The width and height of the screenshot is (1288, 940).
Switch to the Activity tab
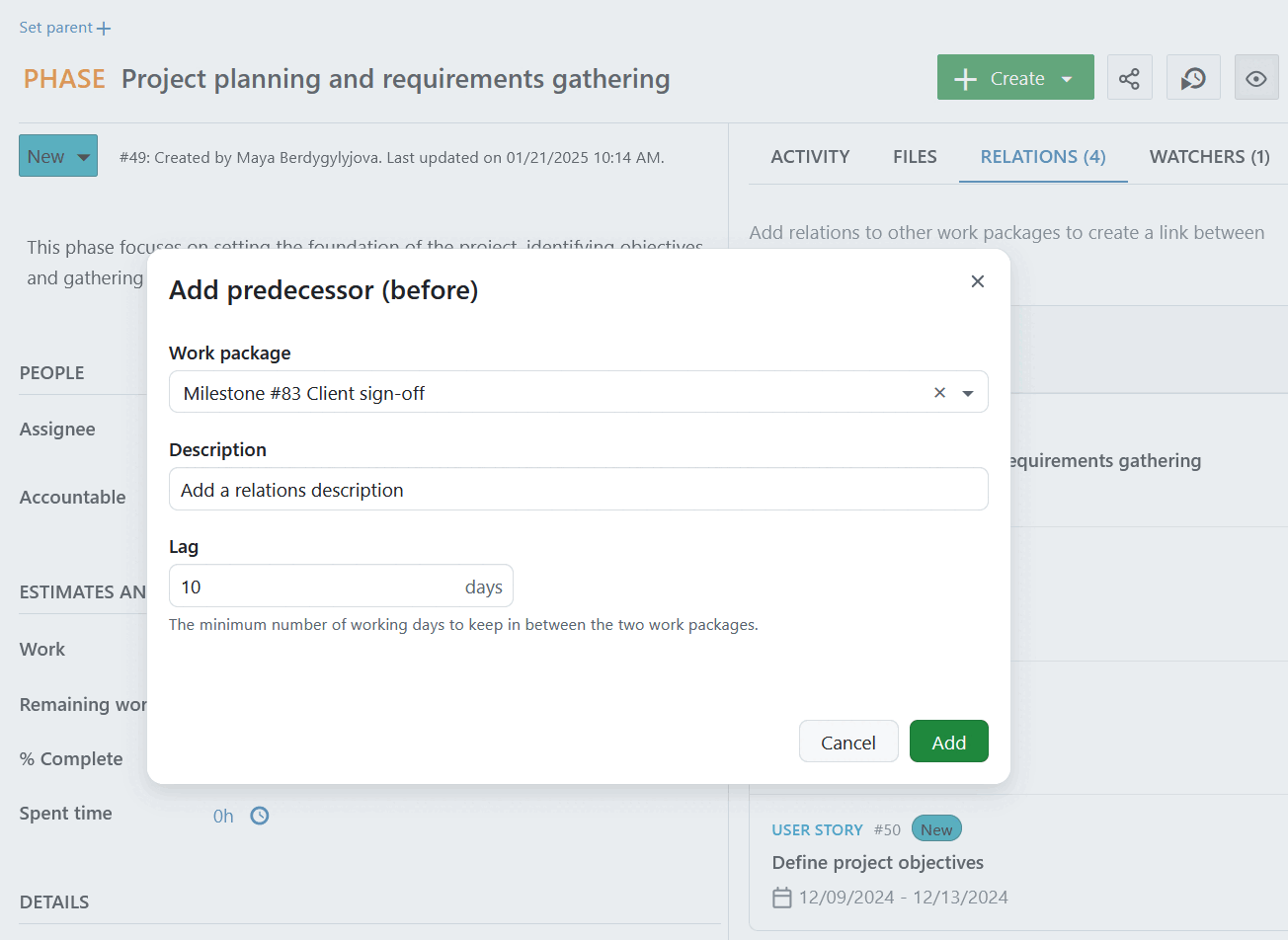coord(810,156)
